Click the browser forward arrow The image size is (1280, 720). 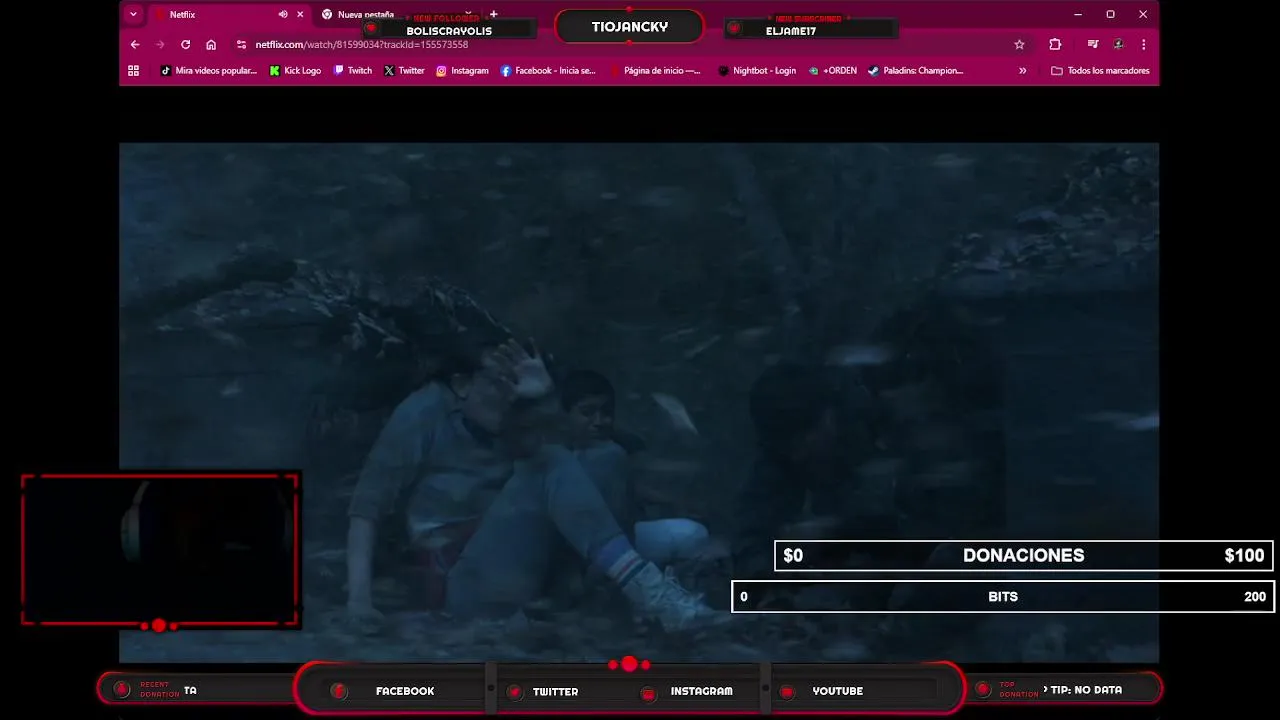160,44
